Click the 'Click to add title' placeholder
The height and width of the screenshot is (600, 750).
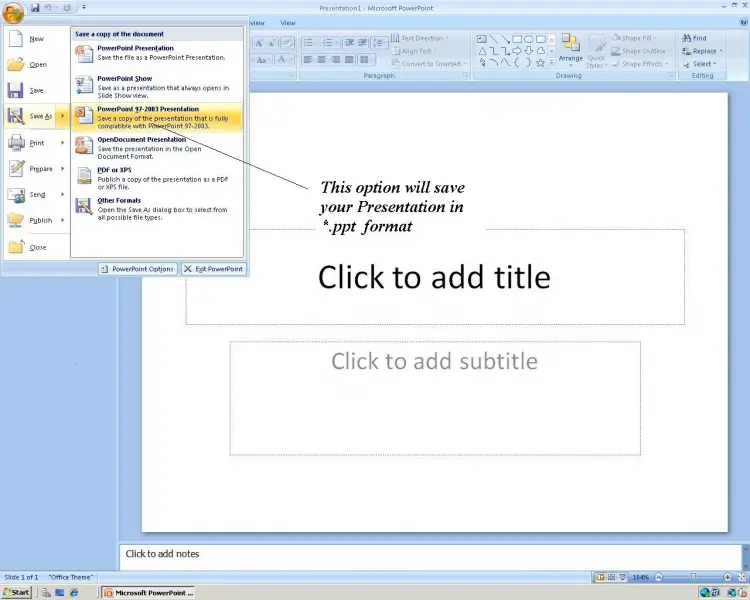coord(435,277)
